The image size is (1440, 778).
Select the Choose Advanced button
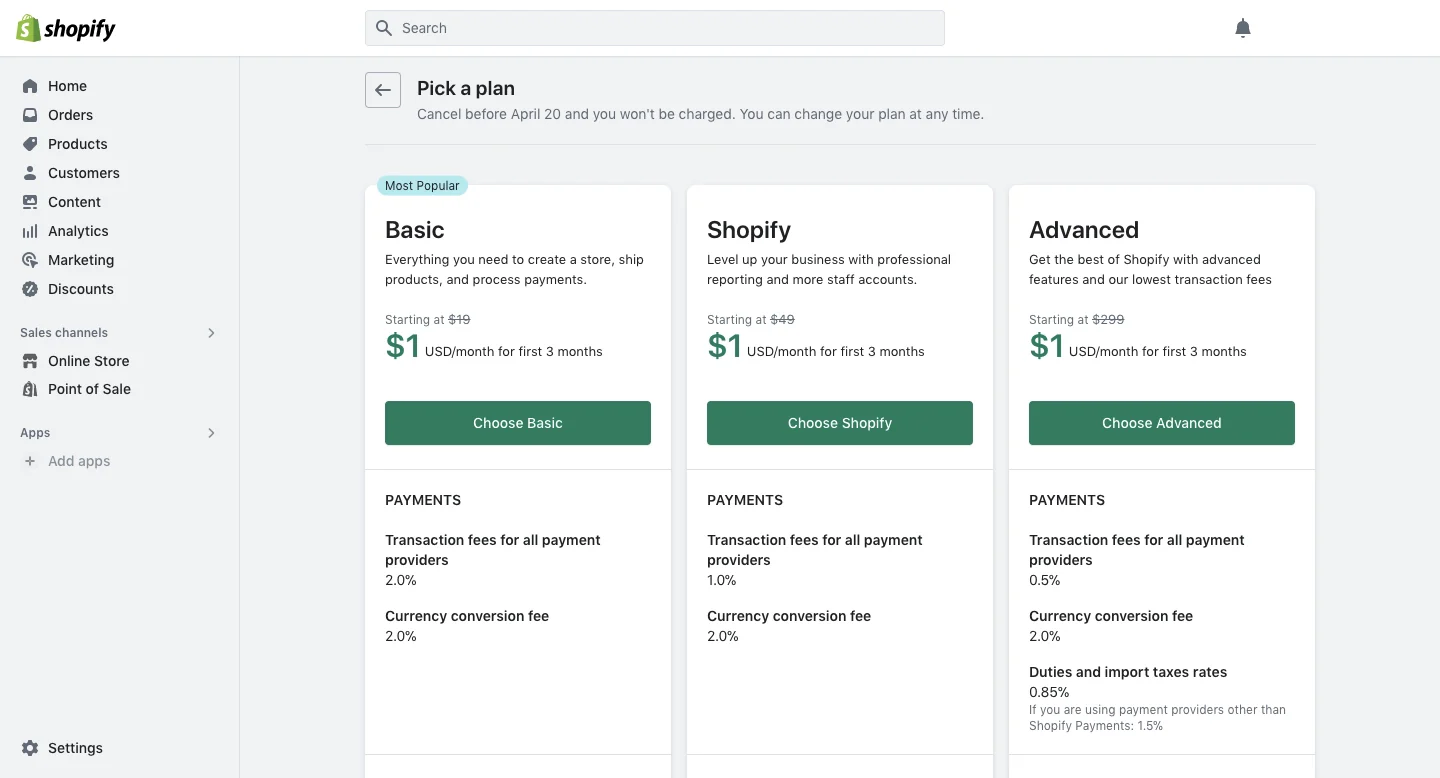coord(1161,423)
